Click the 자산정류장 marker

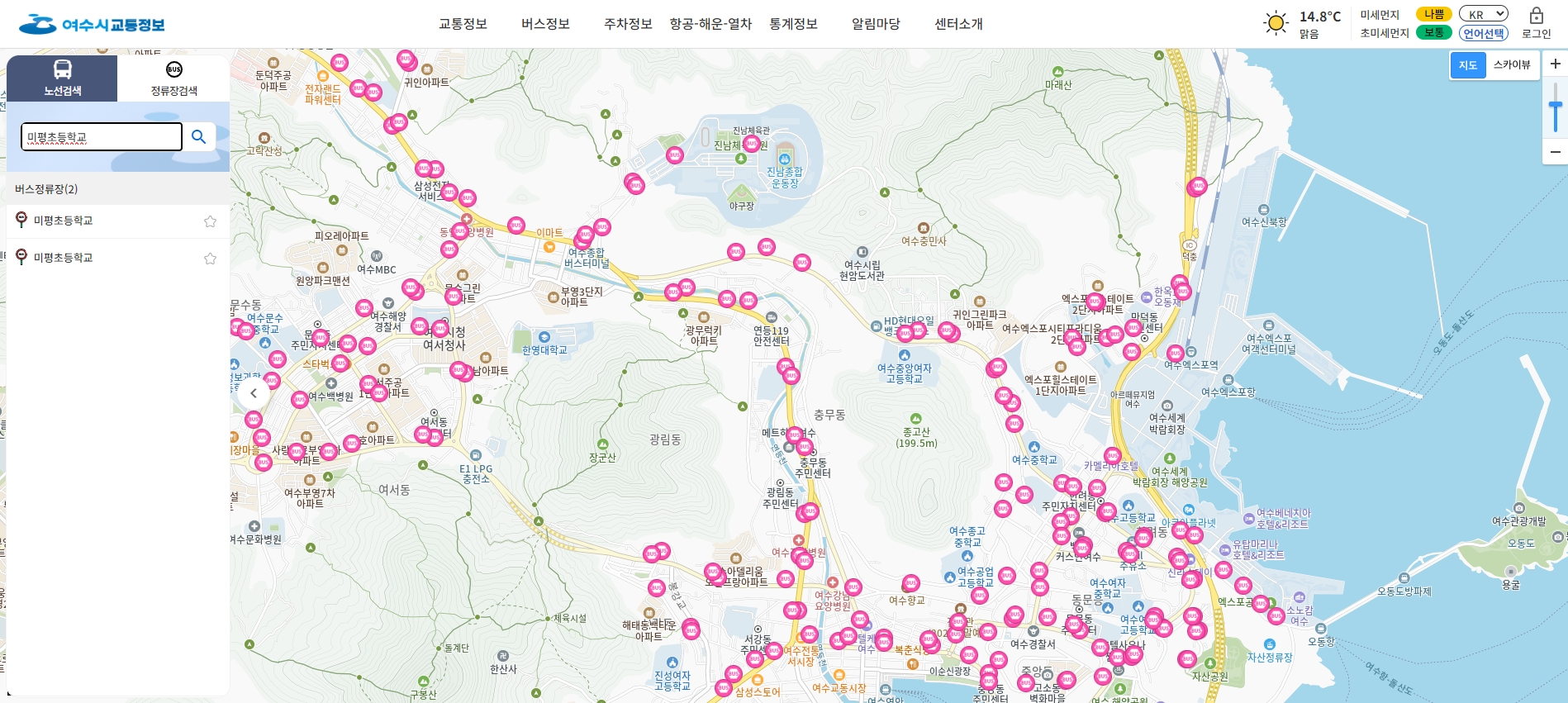[x=1270, y=644]
